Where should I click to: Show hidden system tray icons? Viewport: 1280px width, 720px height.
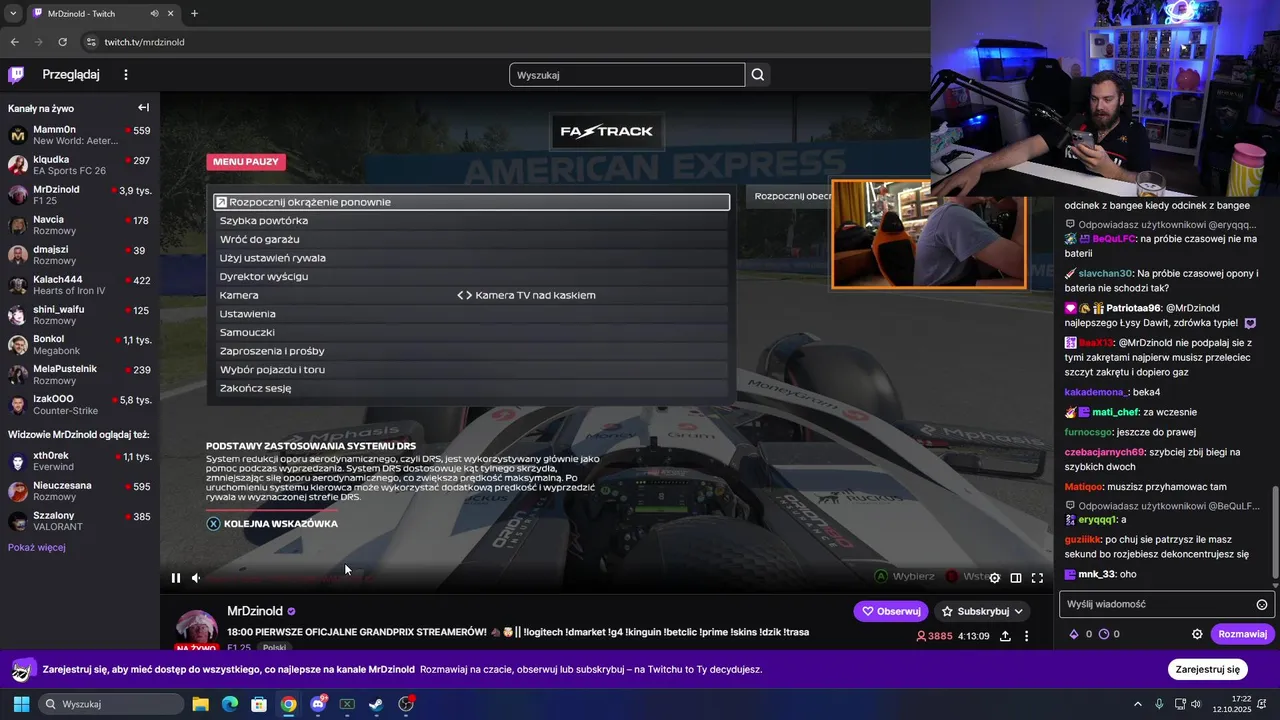point(1137,704)
